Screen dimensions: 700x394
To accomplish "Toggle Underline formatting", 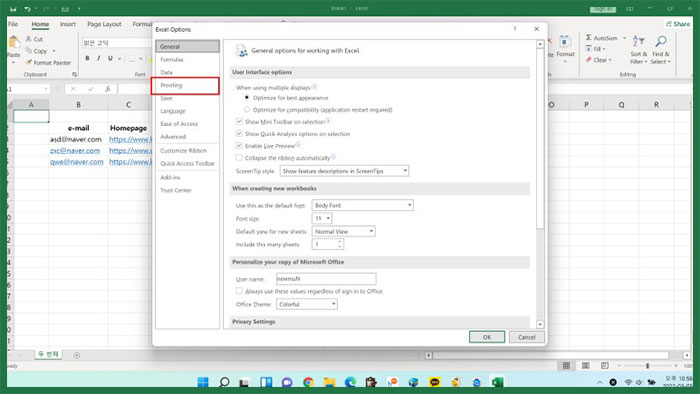I will point(110,58).
